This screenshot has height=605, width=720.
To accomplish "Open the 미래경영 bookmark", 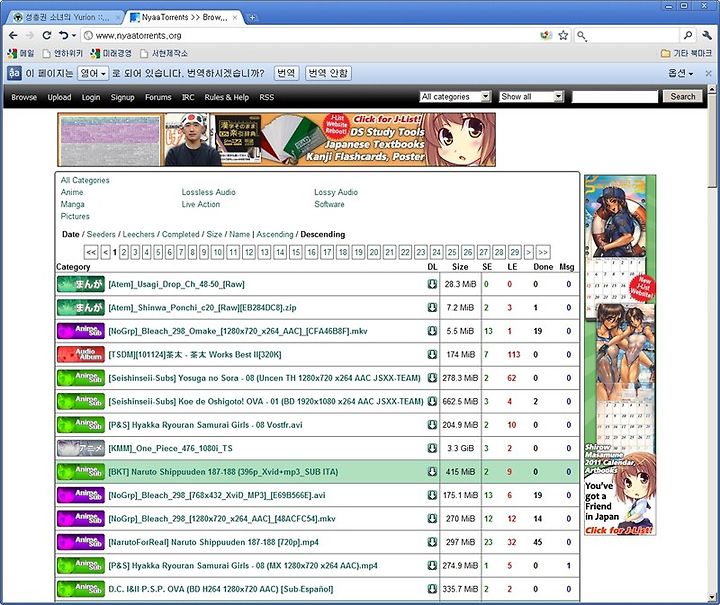I will (x=111, y=54).
